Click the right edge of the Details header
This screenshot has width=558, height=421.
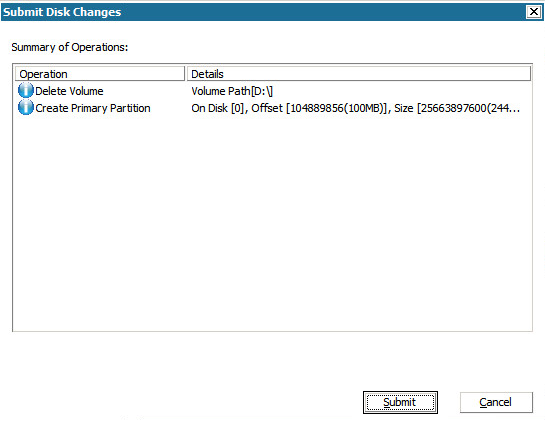coord(530,74)
